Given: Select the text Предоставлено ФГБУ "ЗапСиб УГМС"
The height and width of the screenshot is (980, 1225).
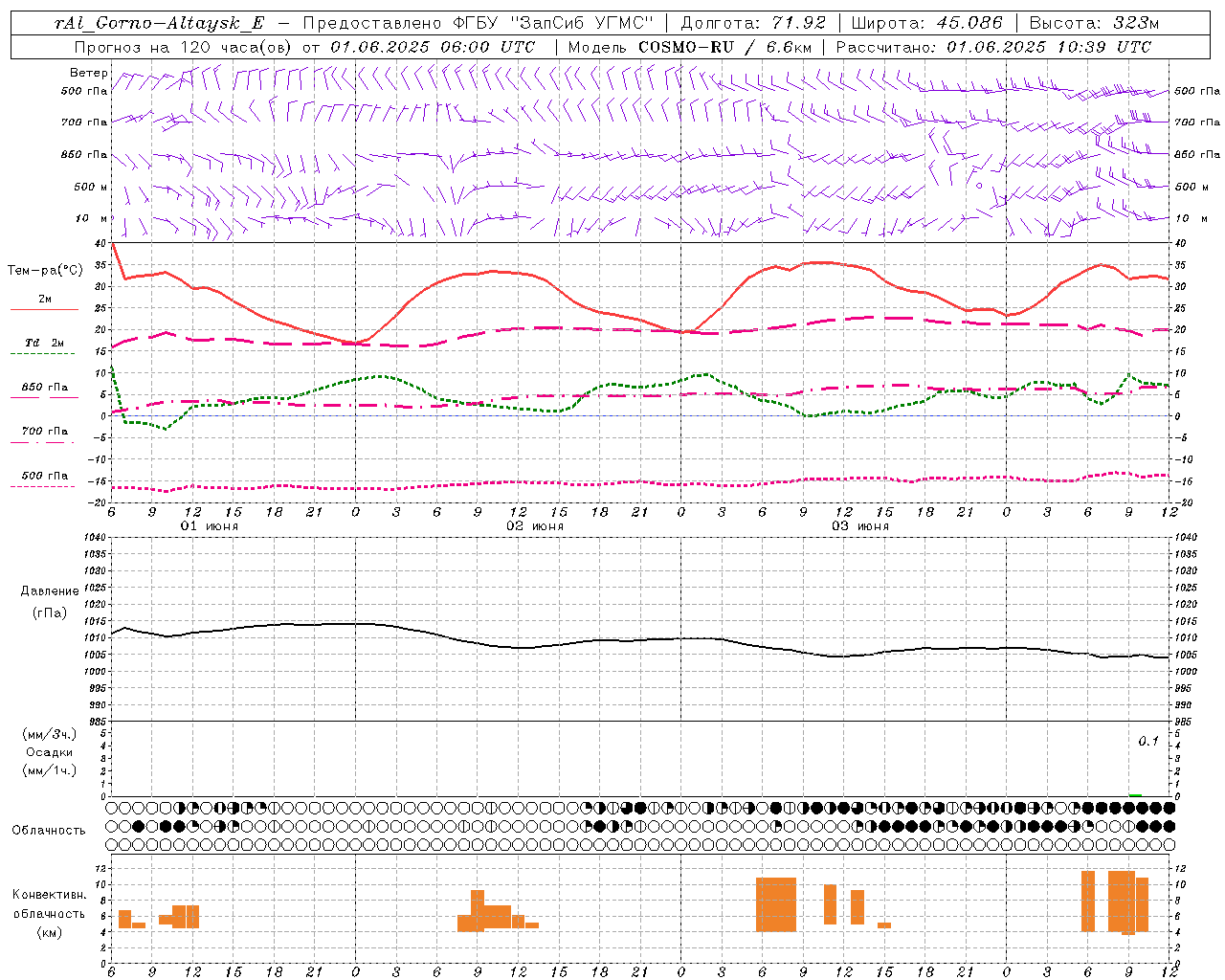Looking at the screenshot, I should [478, 23].
